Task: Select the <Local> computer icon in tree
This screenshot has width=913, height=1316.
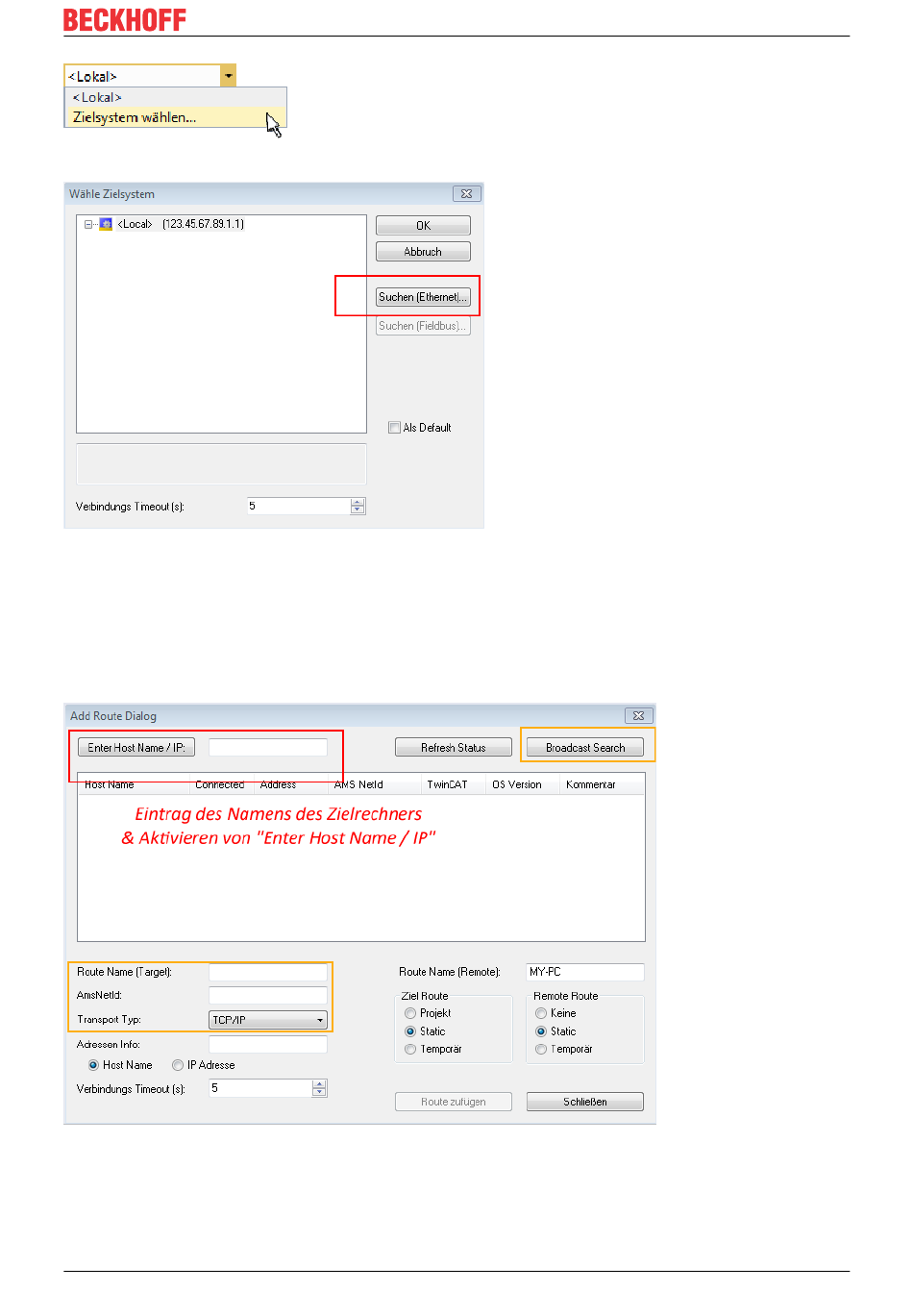Action: pos(106,224)
